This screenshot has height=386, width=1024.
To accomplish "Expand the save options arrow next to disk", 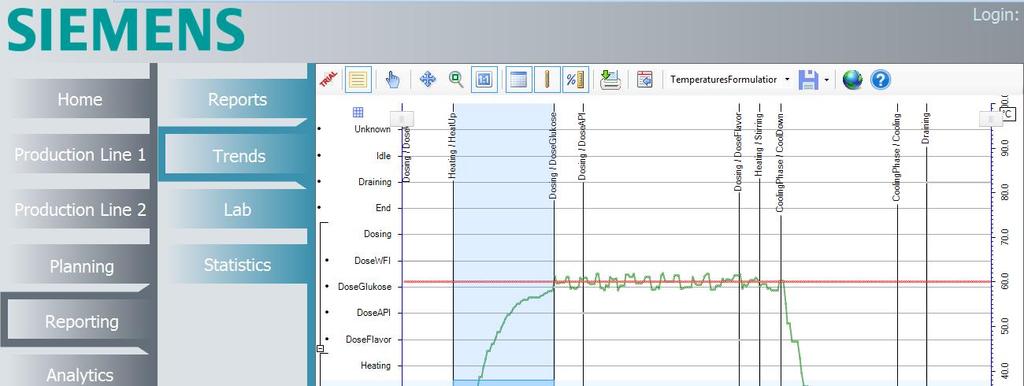I will pos(826,80).
